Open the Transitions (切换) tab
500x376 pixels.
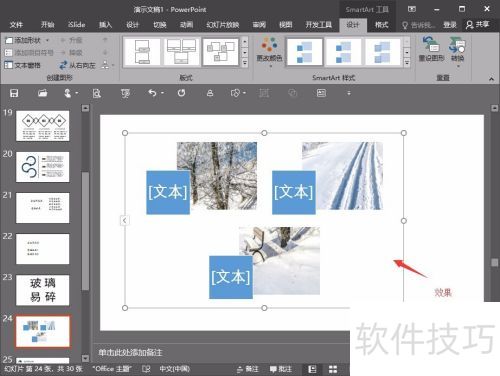click(x=160, y=25)
